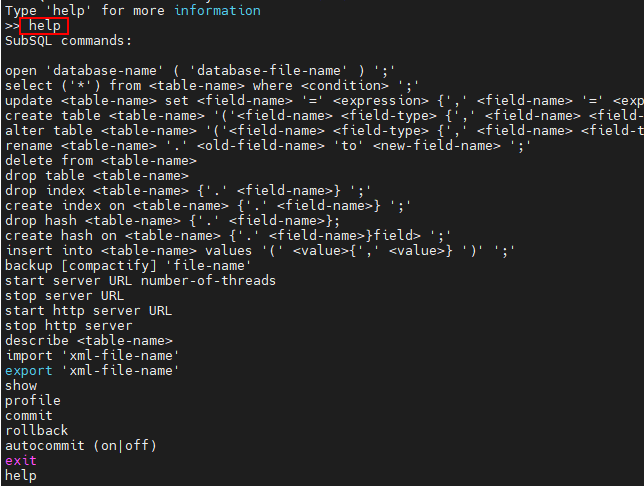Image resolution: width=644 pixels, height=486 pixels.
Task: Click the cyan 'information' word
Action: pos(217,10)
